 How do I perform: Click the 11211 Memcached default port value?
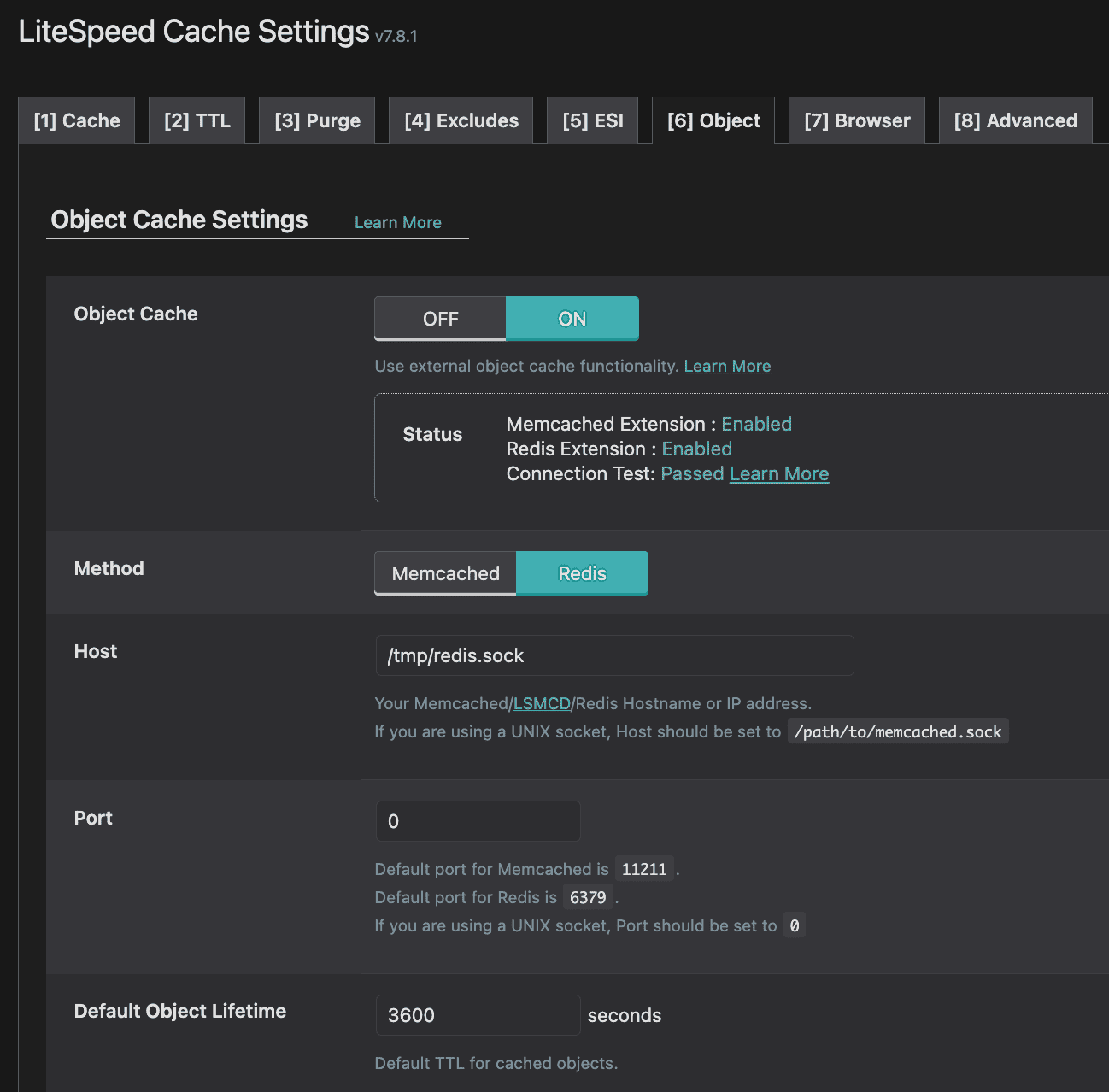click(644, 869)
